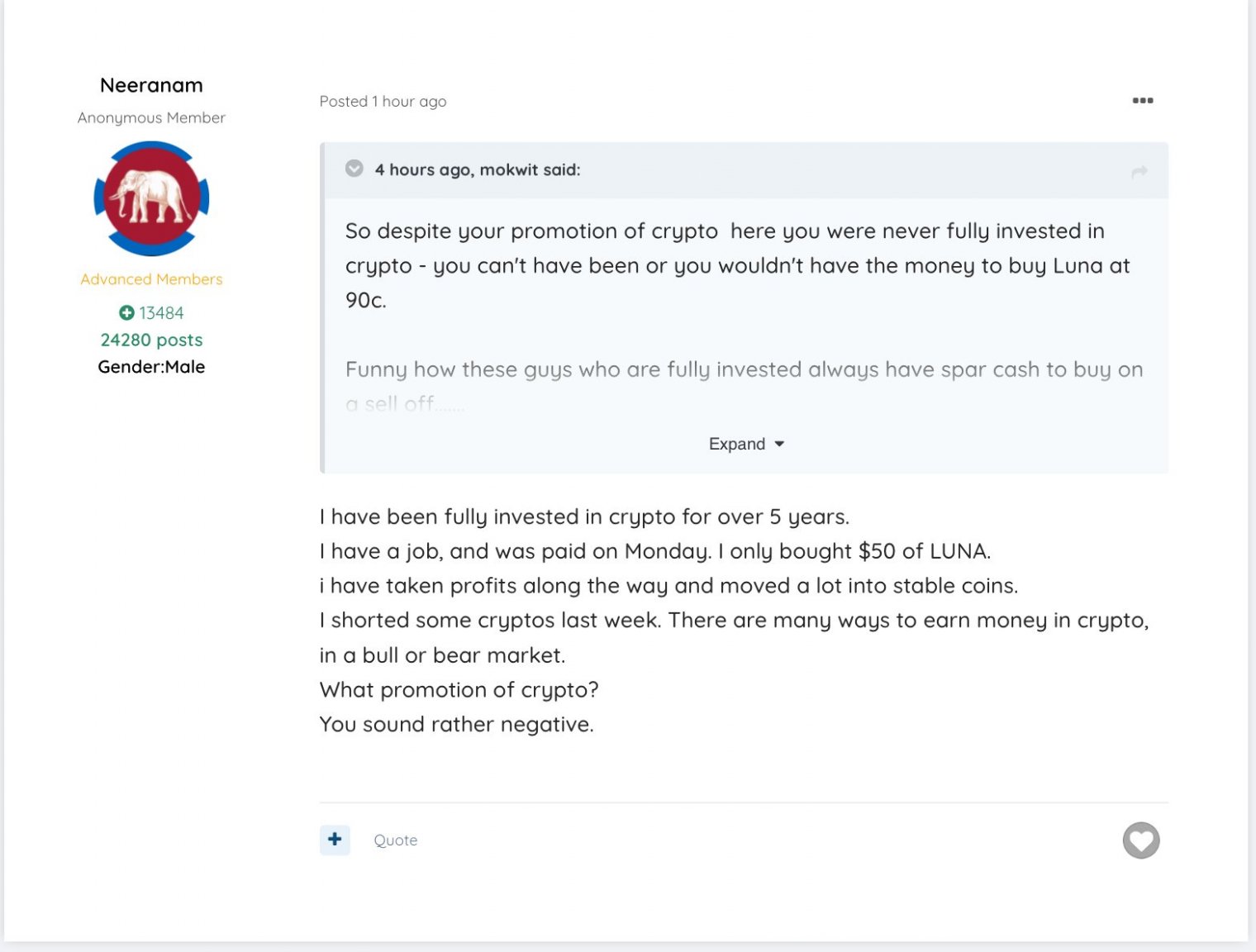Image resolution: width=1256 pixels, height=952 pixels.
Task: Open Neeranam's profile via the username
Action: click(x=151, y=85)
